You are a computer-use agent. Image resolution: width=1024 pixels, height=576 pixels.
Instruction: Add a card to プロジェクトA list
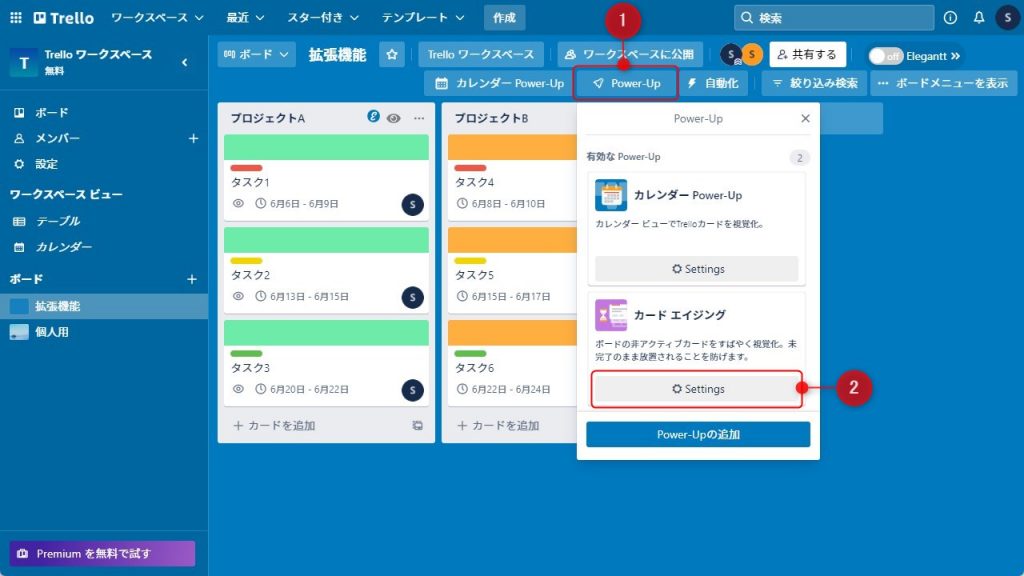[274, 425]
